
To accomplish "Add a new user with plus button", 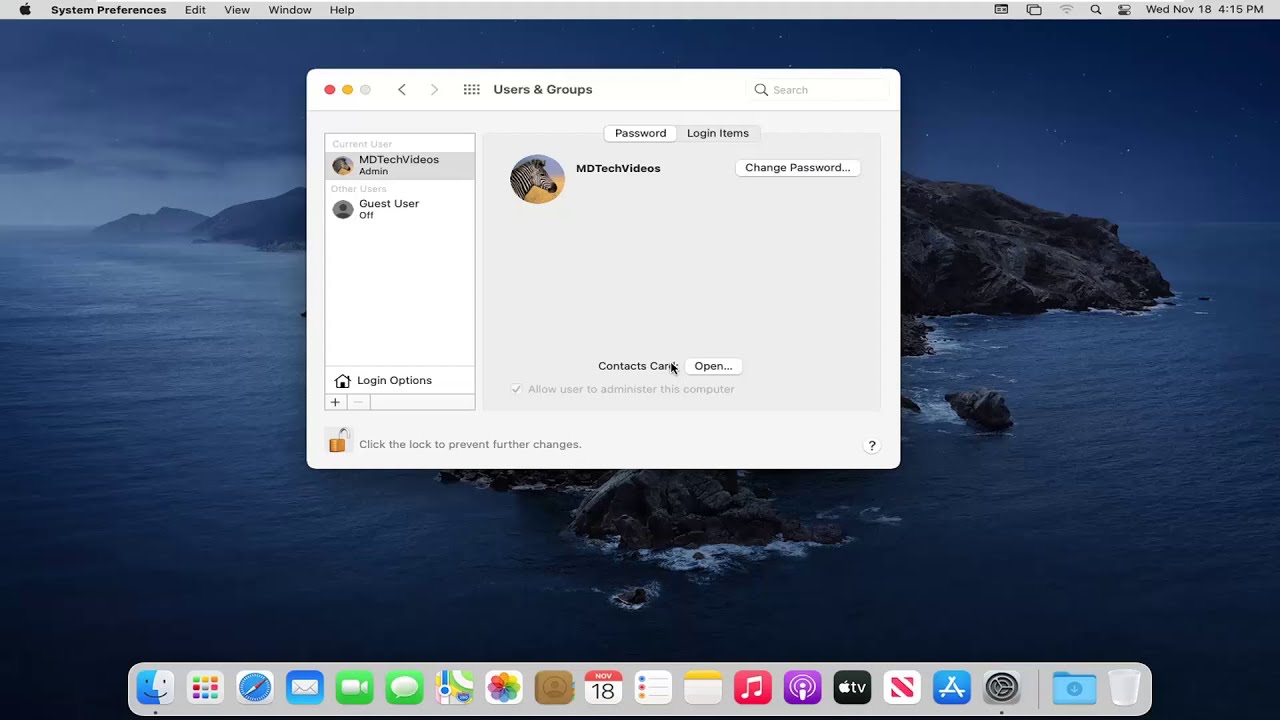I will tap(335, 402).
